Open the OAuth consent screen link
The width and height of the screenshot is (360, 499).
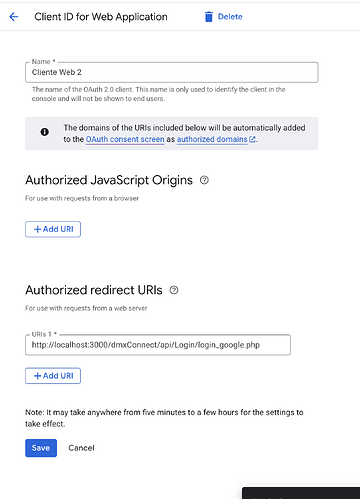[125, 139]
